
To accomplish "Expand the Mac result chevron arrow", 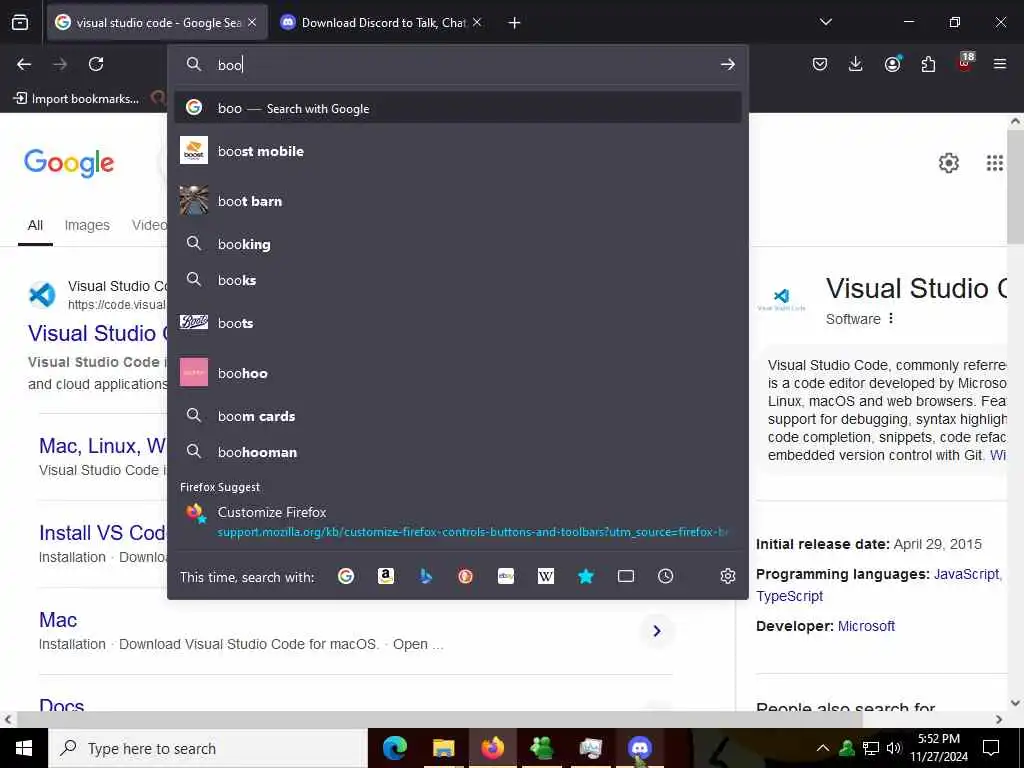I will click(657, 631).
